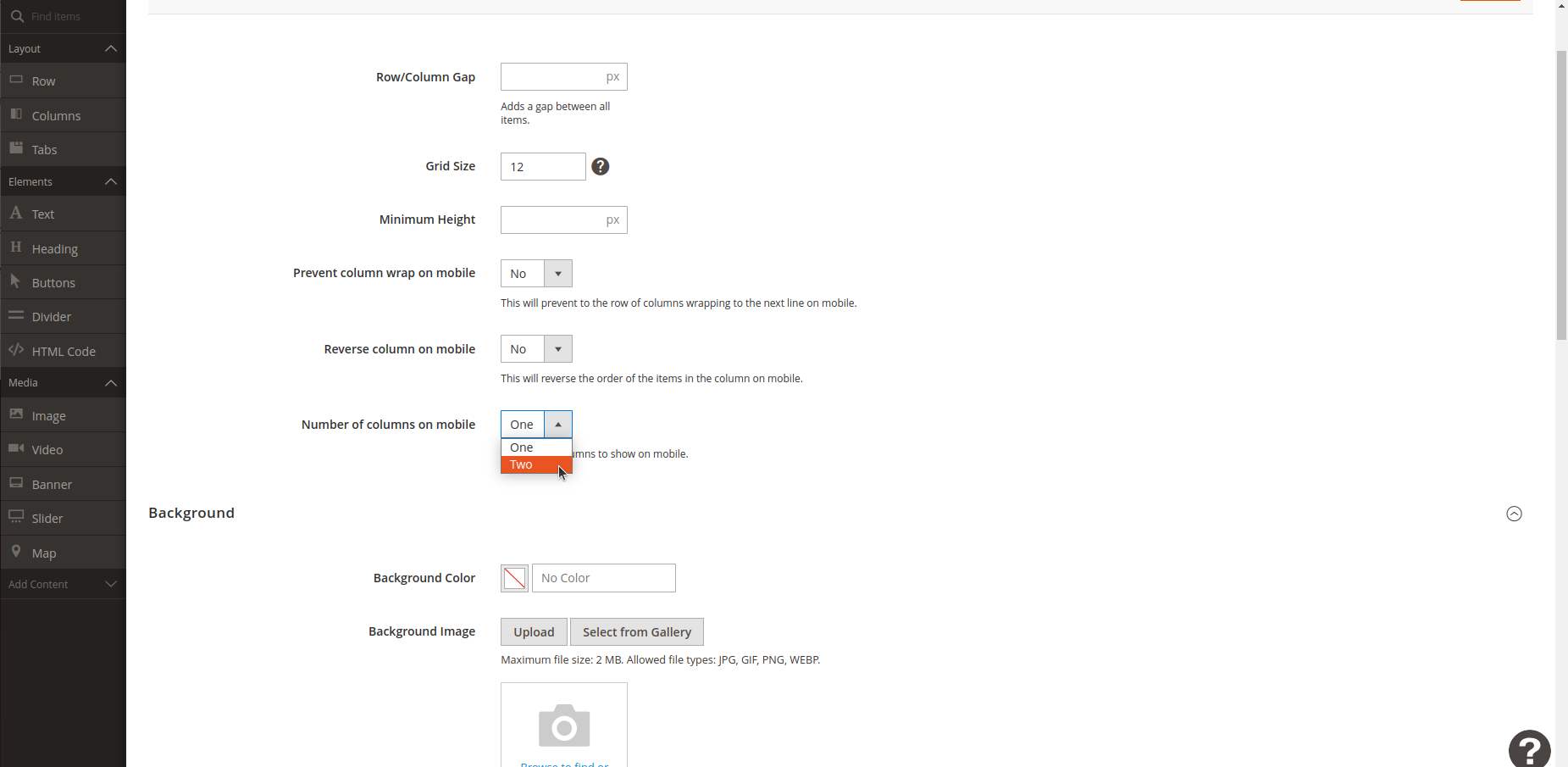Image resolution: width=1568 pixels, height=767 pixels.
Task: Click the Upload background image button
Action: tap(534, 631)
